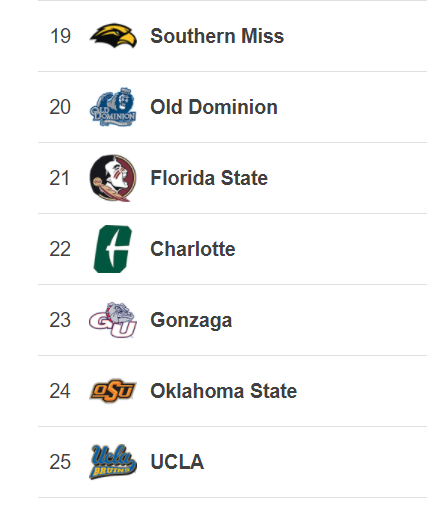Open the Southern Miss team link
Screen dimensions: 427x507
tap(217, 36)
